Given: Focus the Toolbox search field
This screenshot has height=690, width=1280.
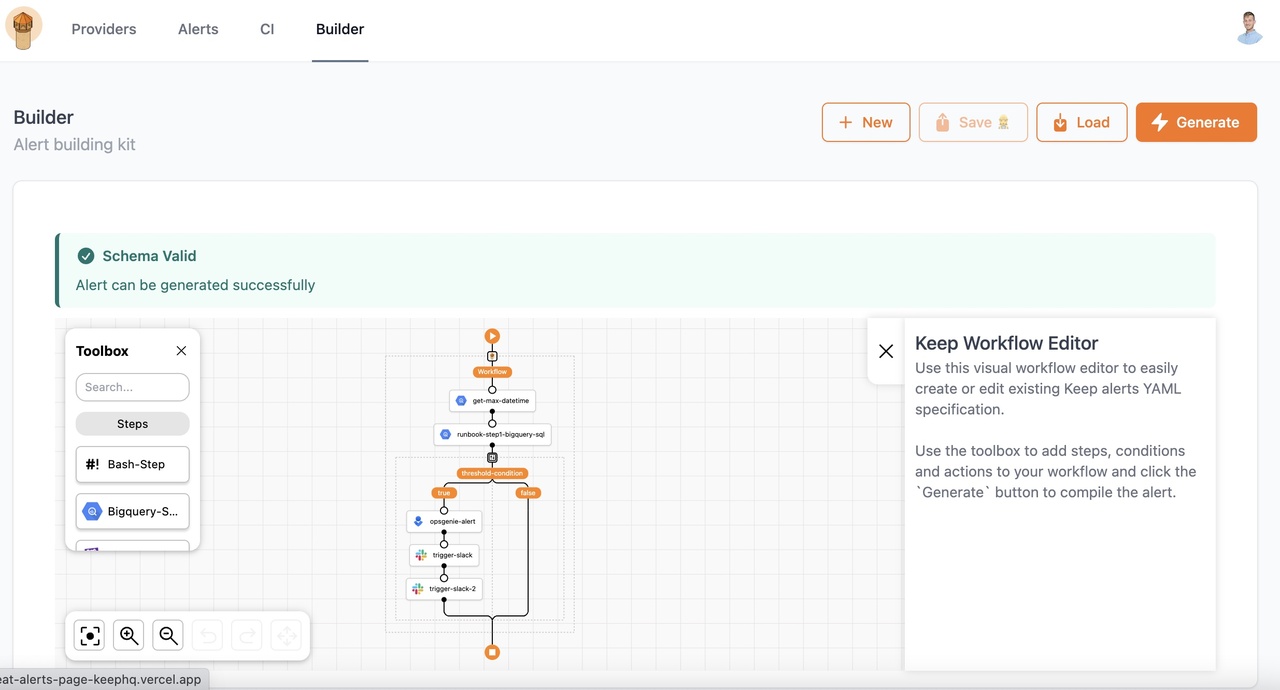Looking at the screenshot, I should coord(132,387).
